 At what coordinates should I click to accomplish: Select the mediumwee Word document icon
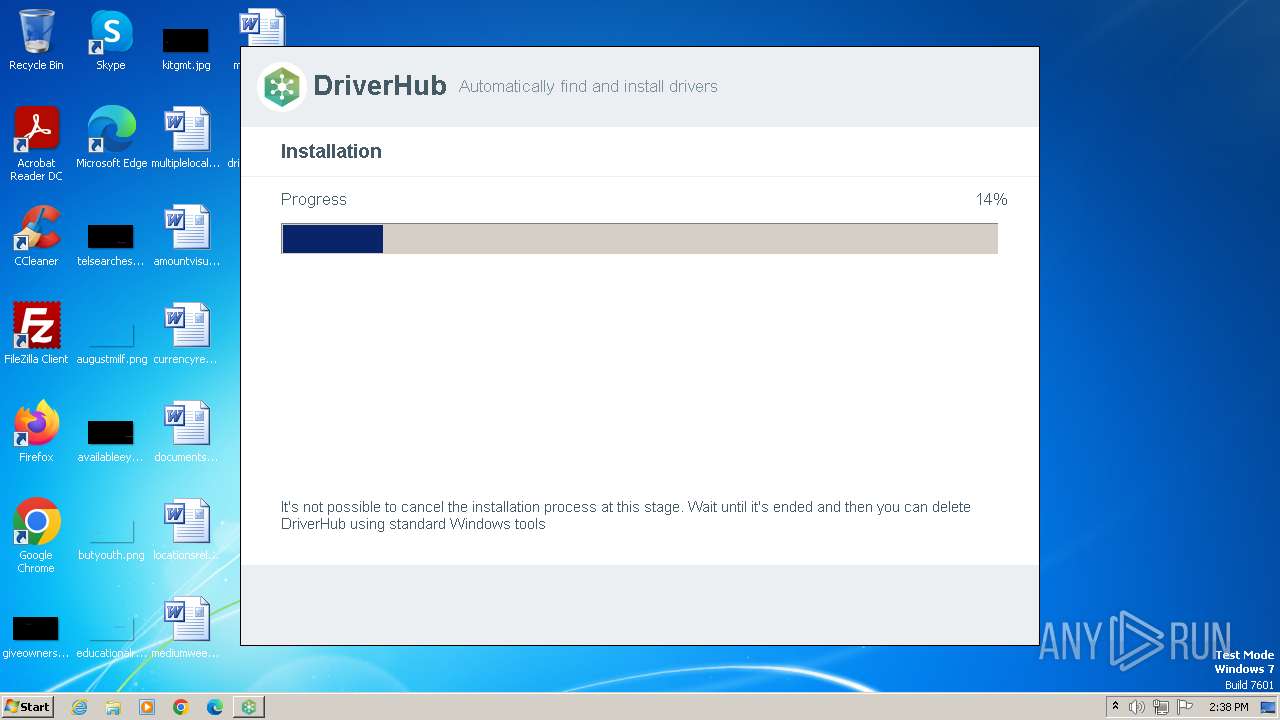[186, 628]
